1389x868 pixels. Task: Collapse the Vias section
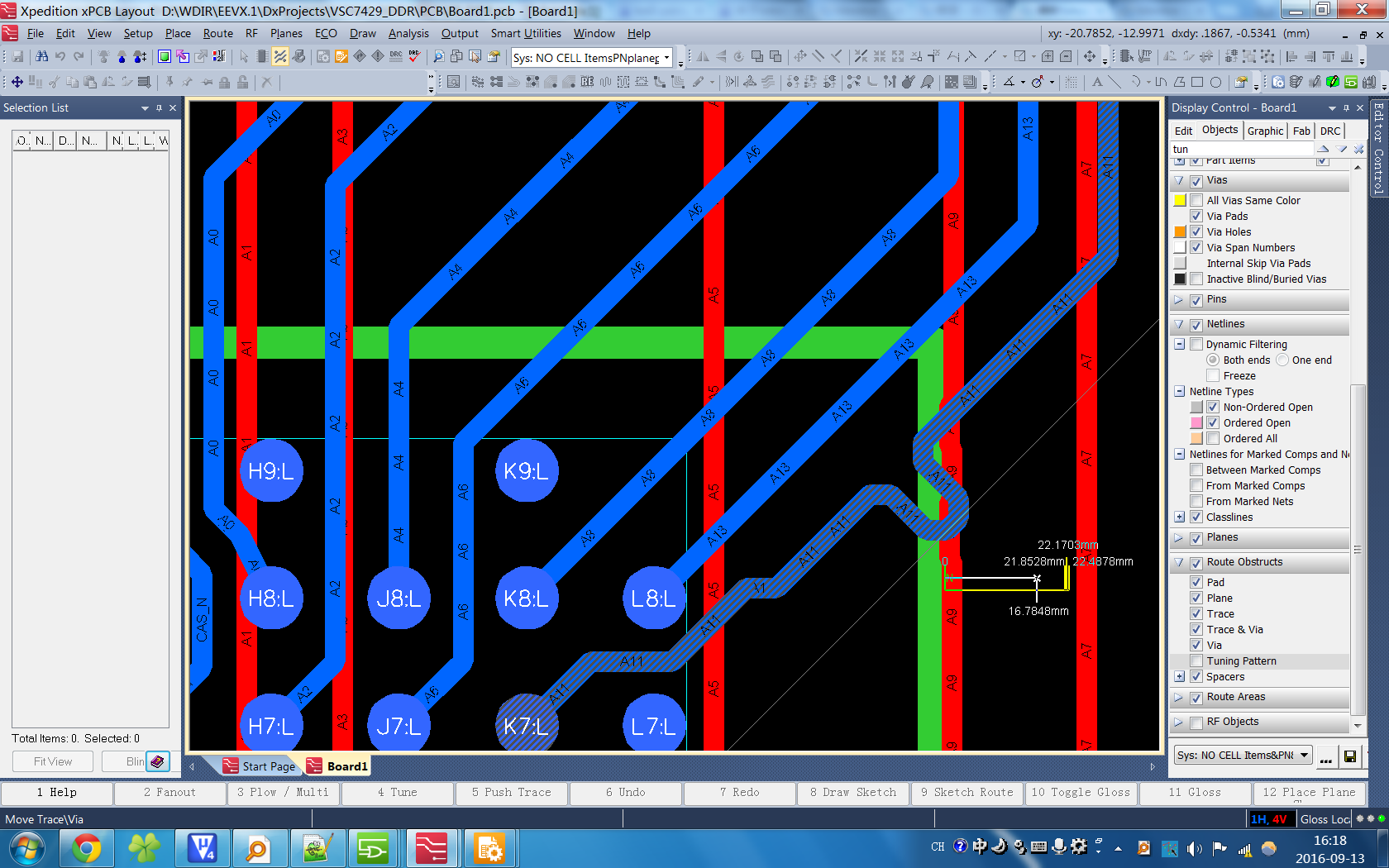1179,180
